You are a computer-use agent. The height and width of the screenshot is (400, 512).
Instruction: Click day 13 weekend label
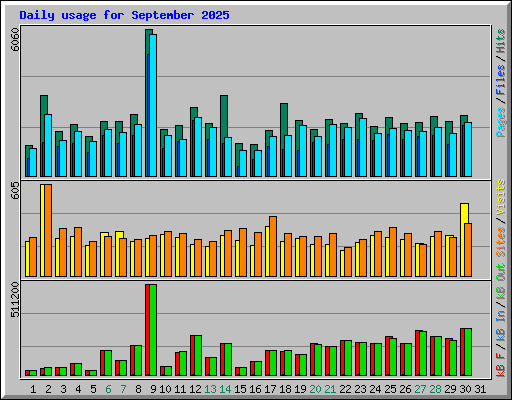210,389
